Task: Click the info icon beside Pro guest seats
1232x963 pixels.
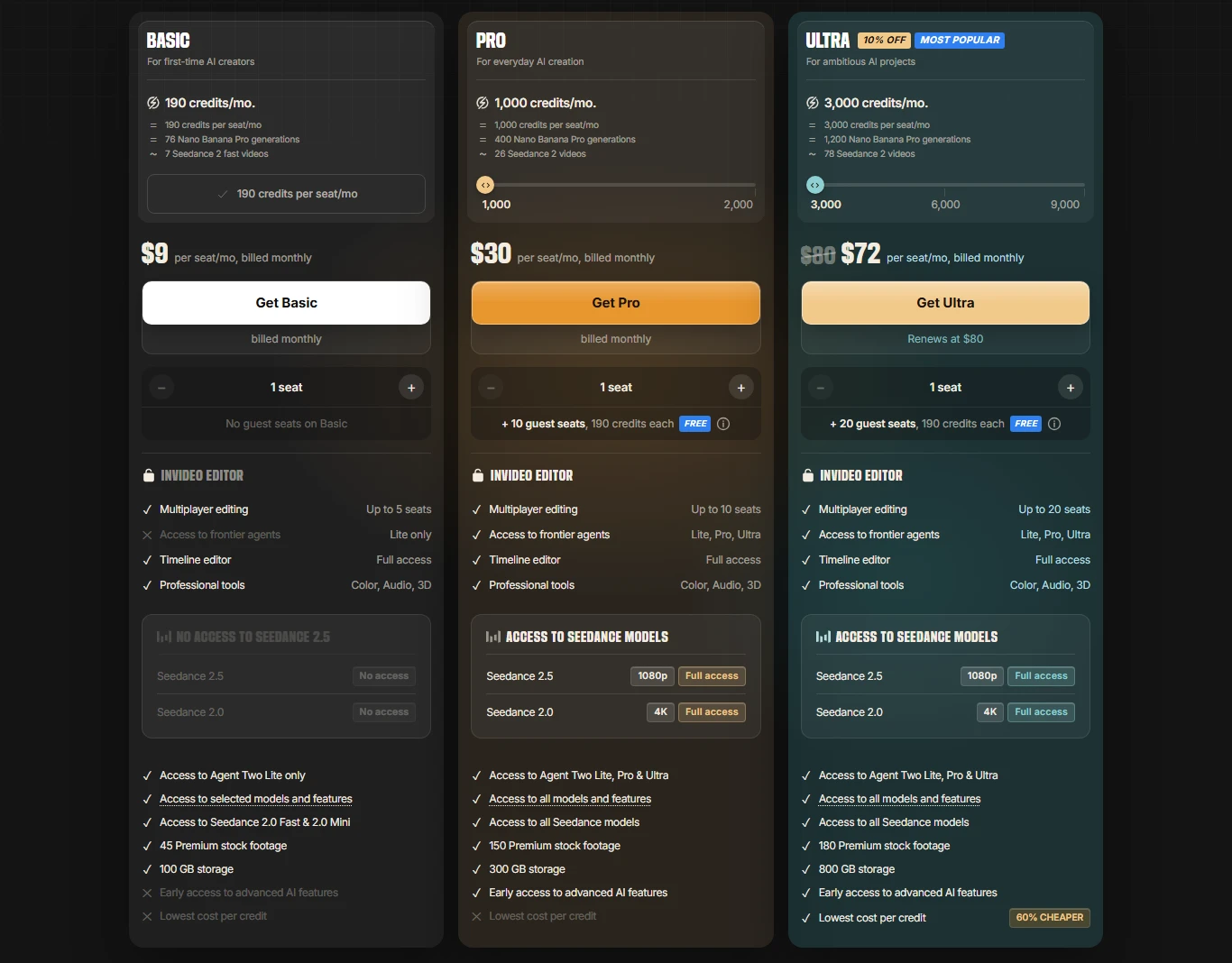Action: tap(723, 424)
